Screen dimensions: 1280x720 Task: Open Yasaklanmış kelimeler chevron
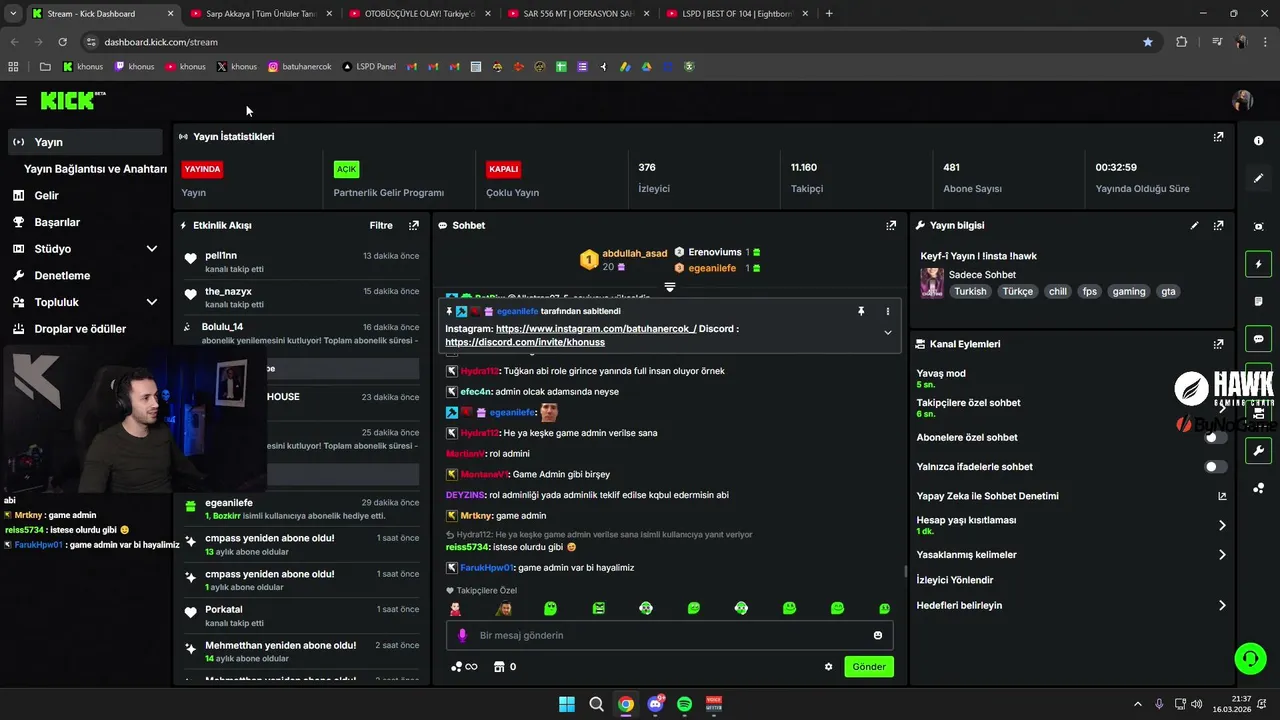coord(1222,555)
